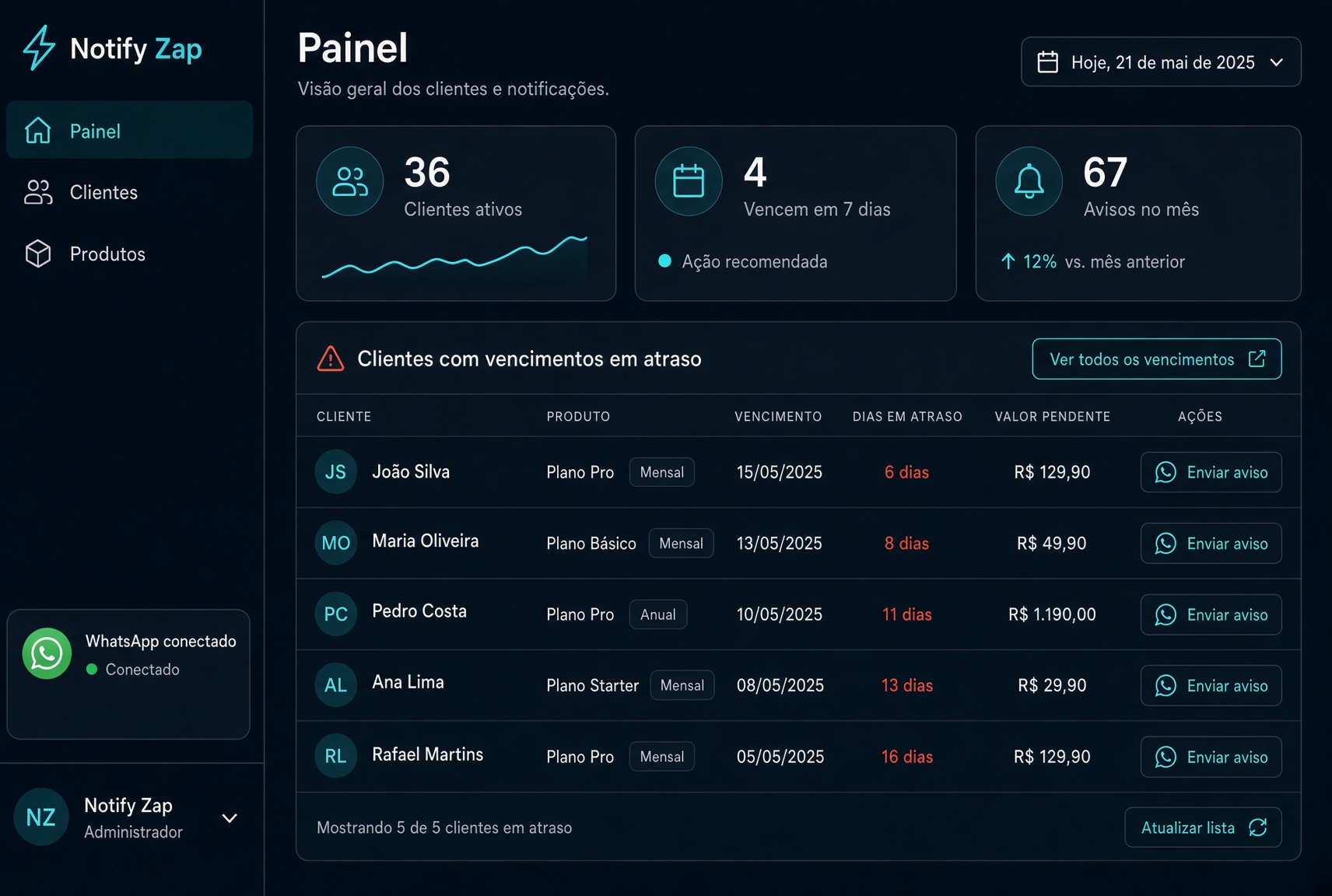This screenshot has width=1332, height=896.
Task: Click the warning triangle icon for overdue clients
Action: (x=331, y=359)
